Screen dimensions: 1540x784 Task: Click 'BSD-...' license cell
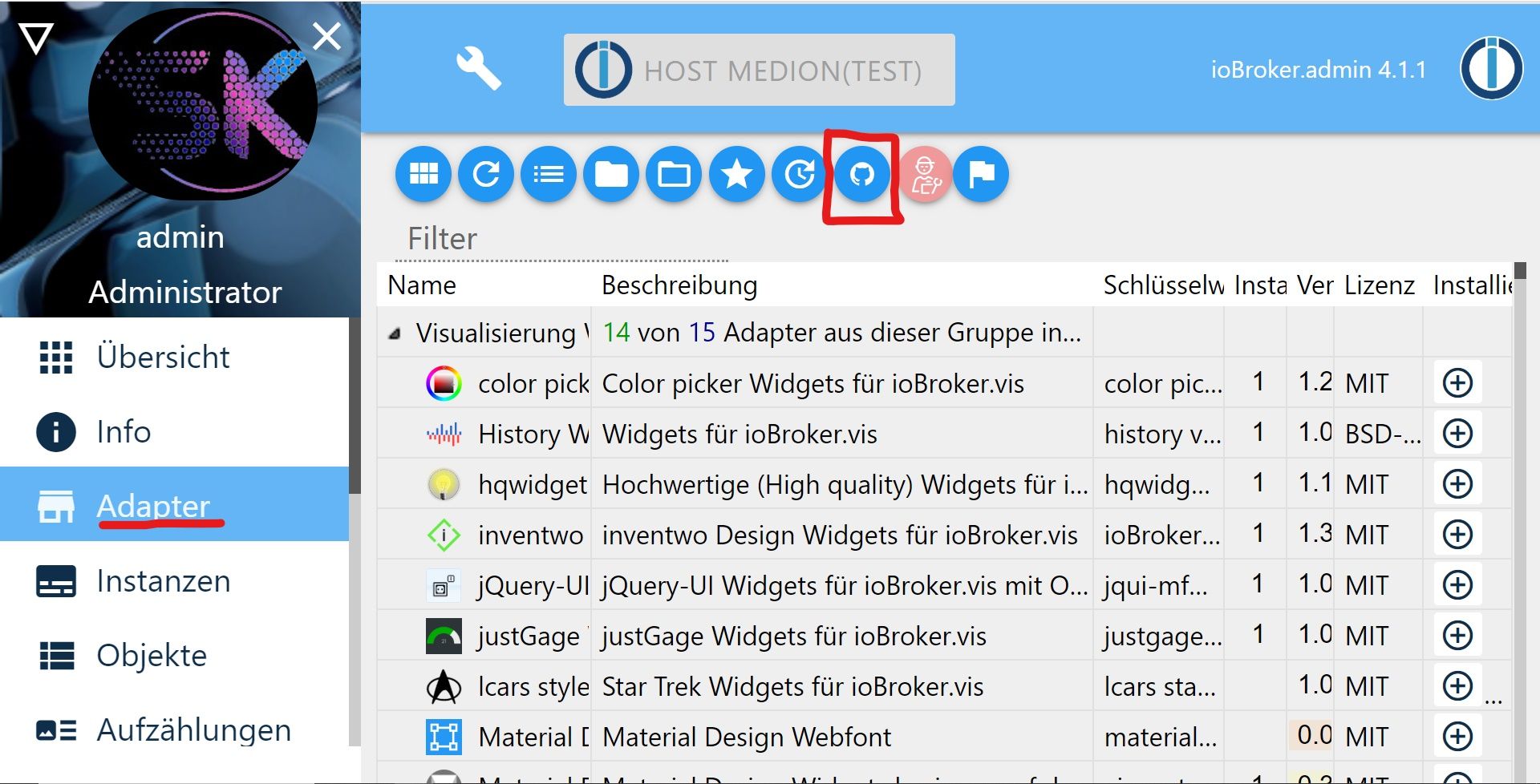tap(1383, 434)
